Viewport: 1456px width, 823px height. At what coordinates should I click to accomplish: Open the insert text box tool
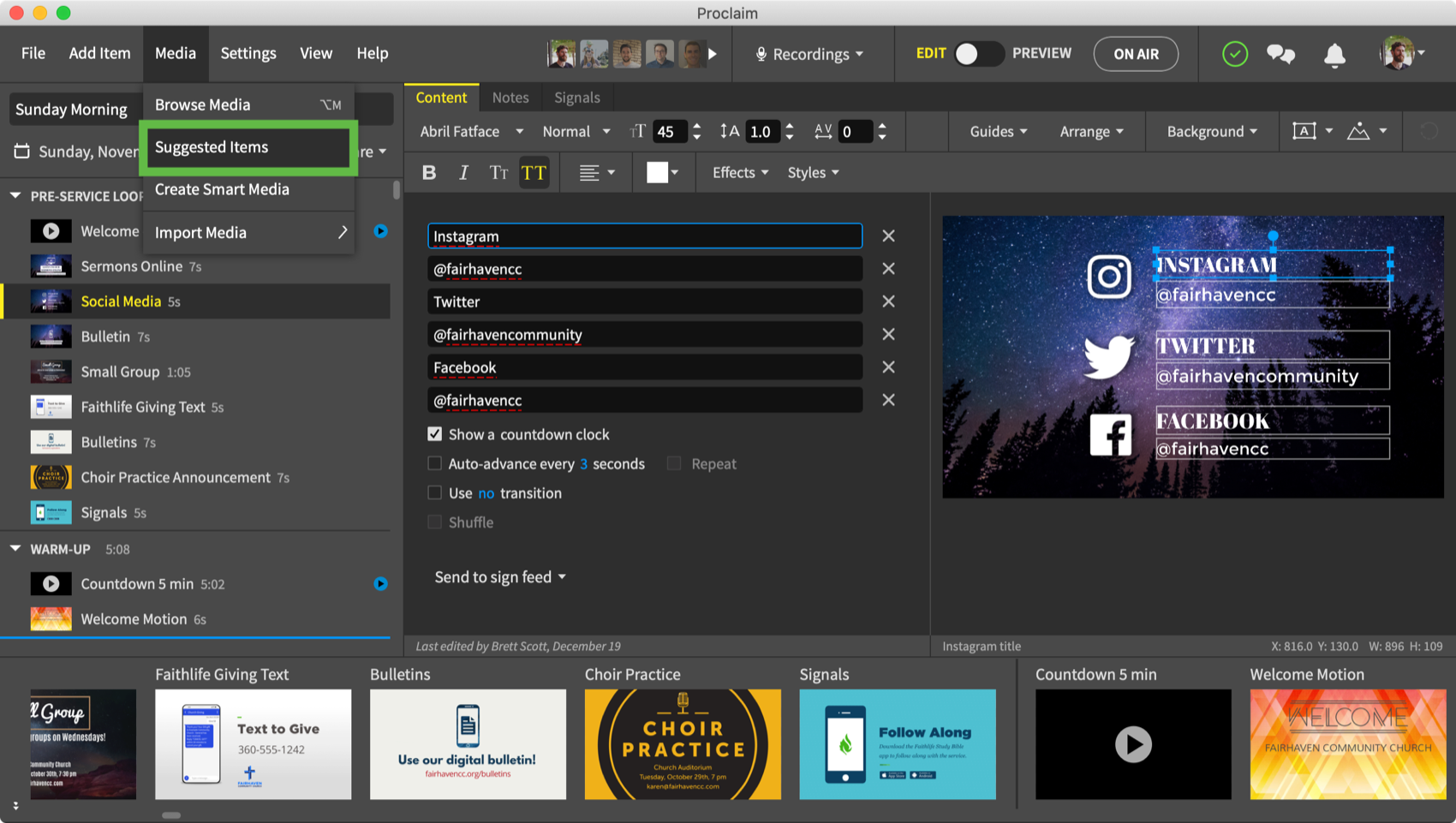1312,131
